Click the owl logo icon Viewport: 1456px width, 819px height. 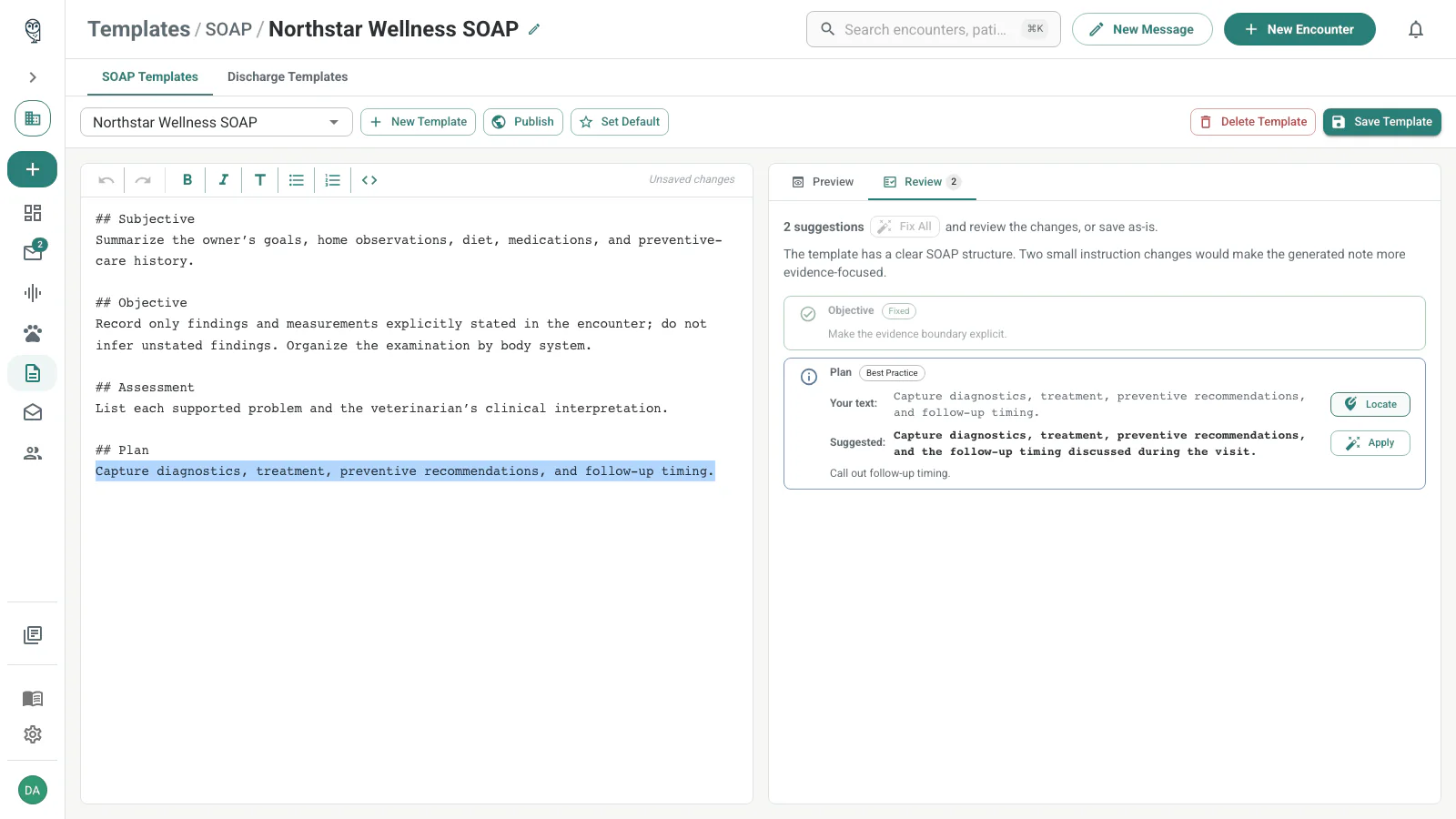click(x=33, y=30)
